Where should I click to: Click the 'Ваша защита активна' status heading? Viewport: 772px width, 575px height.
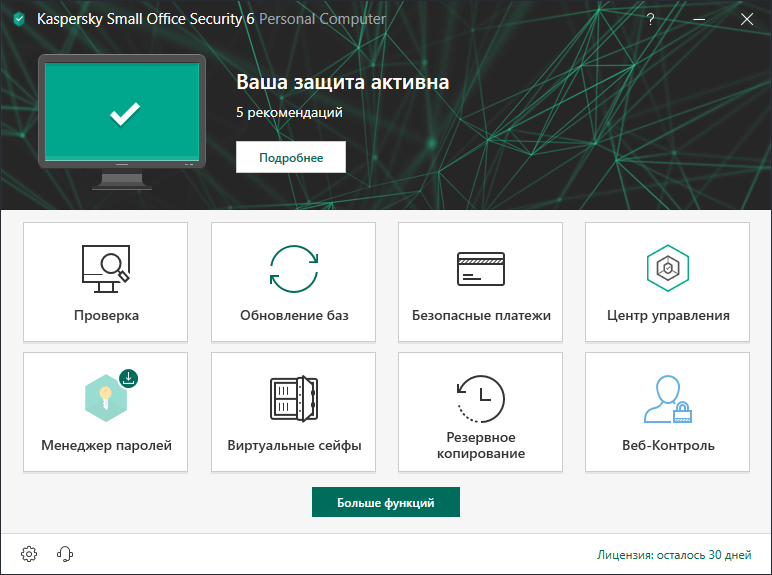pos(343,82)
